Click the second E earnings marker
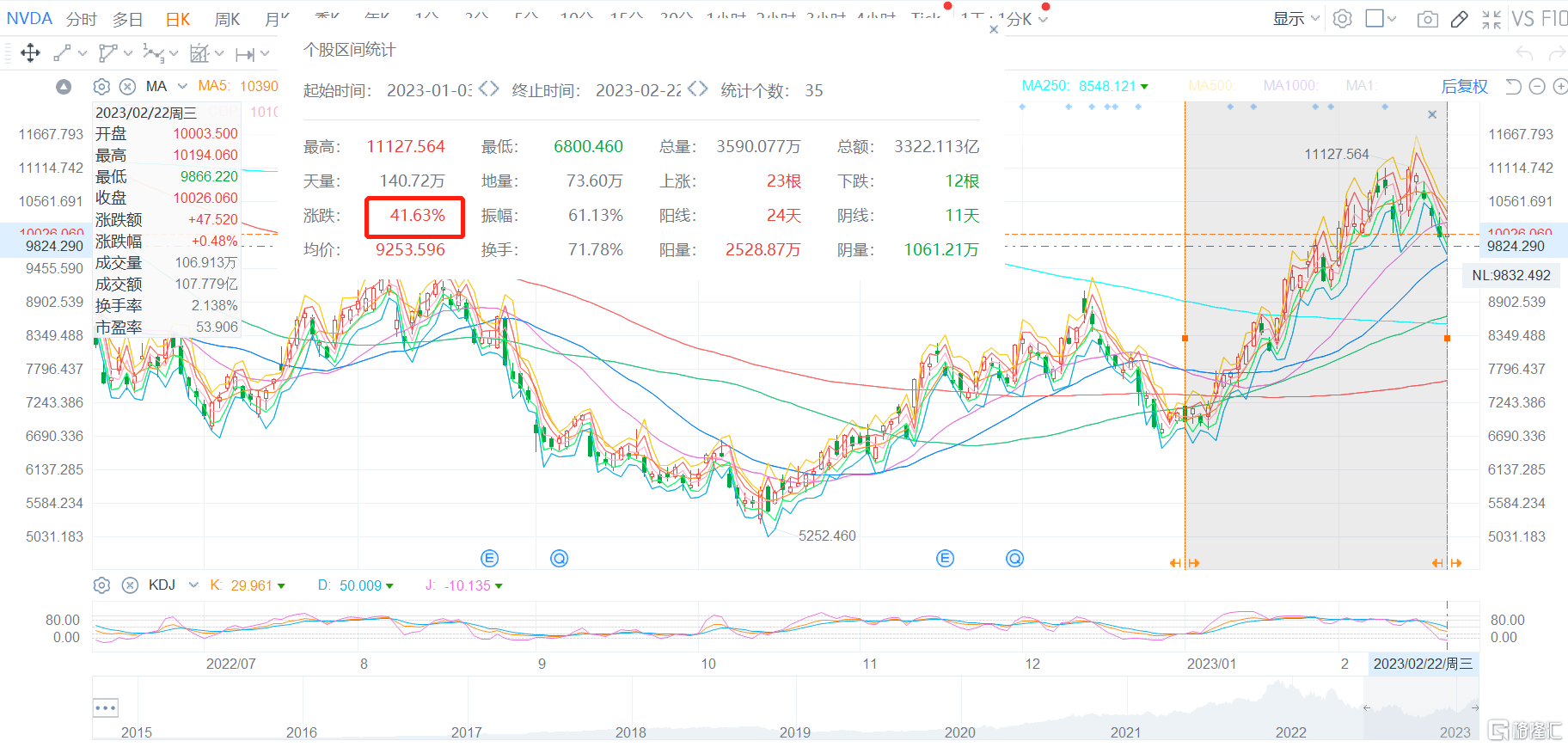The image size is (1568, 747). (945, 559)
